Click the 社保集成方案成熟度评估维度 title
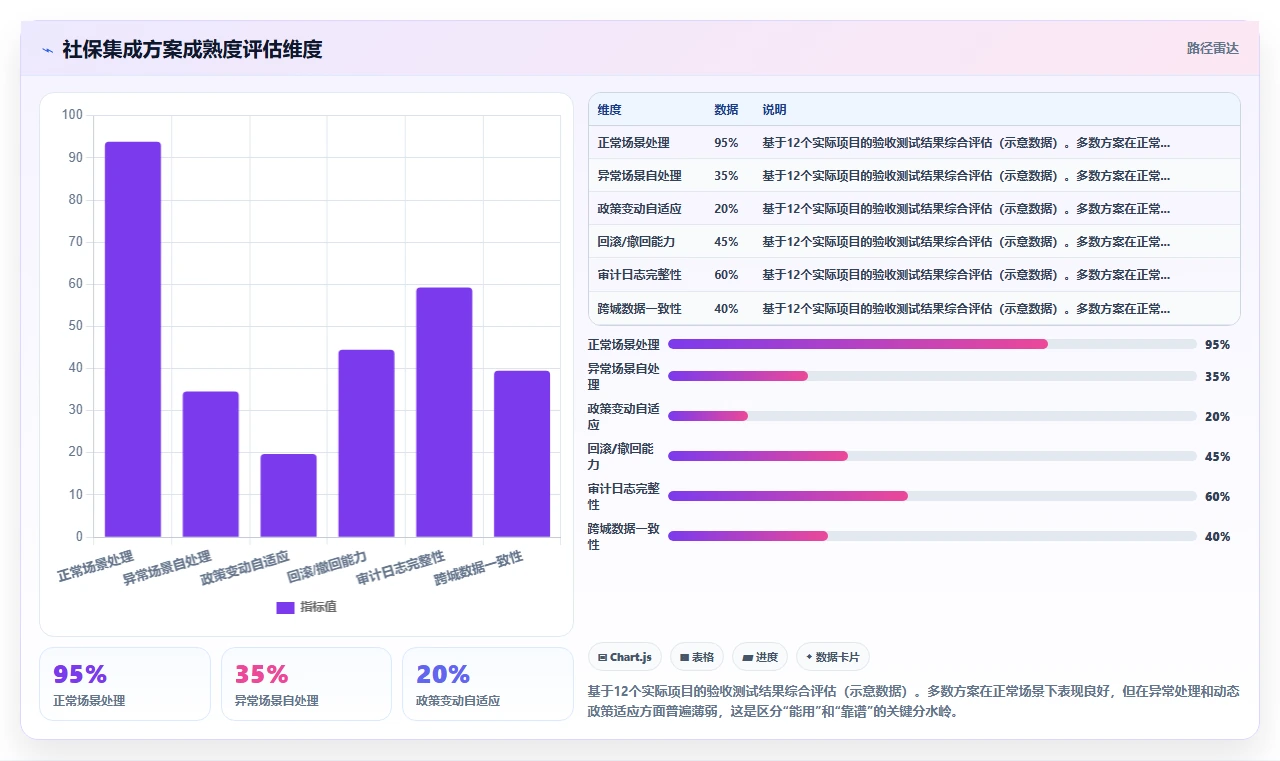This screenshot has width=1280, height=761. (x=192, y=49)
